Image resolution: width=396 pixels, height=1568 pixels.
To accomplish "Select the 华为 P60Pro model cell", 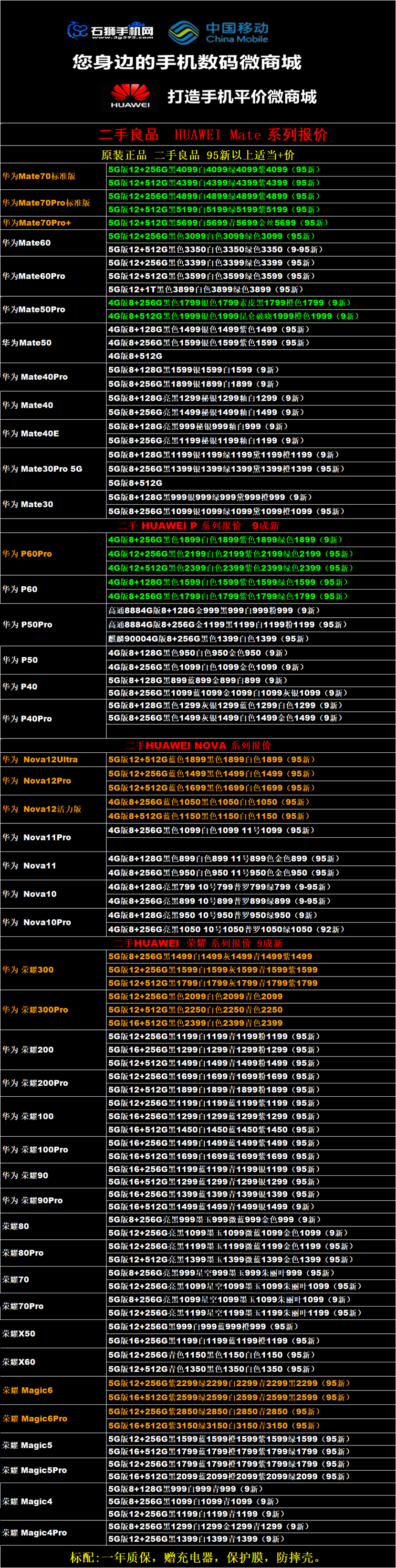I will point(53,554).
